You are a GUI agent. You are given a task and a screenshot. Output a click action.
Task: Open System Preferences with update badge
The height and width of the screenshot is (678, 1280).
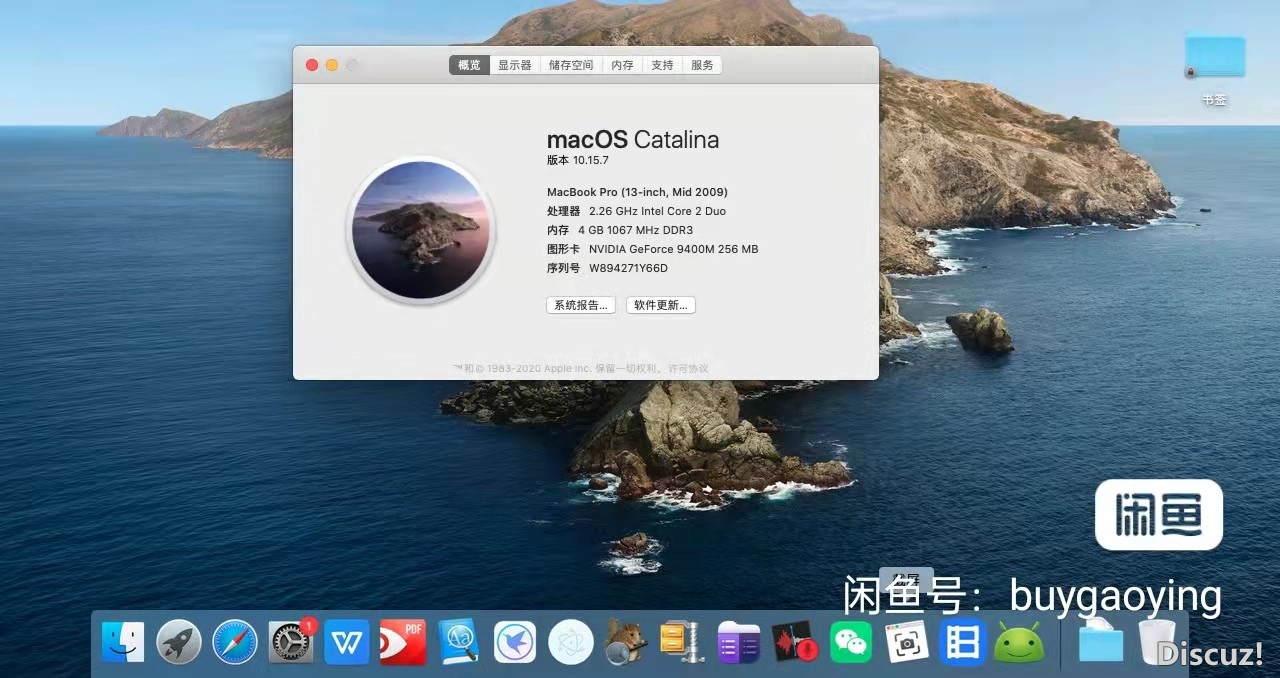[291, 642]
